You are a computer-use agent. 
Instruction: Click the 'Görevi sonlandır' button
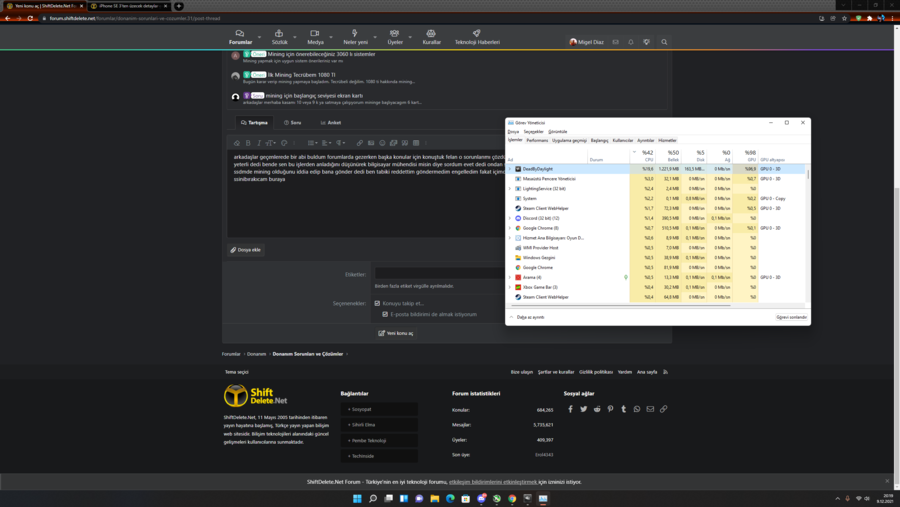point(791,317)
